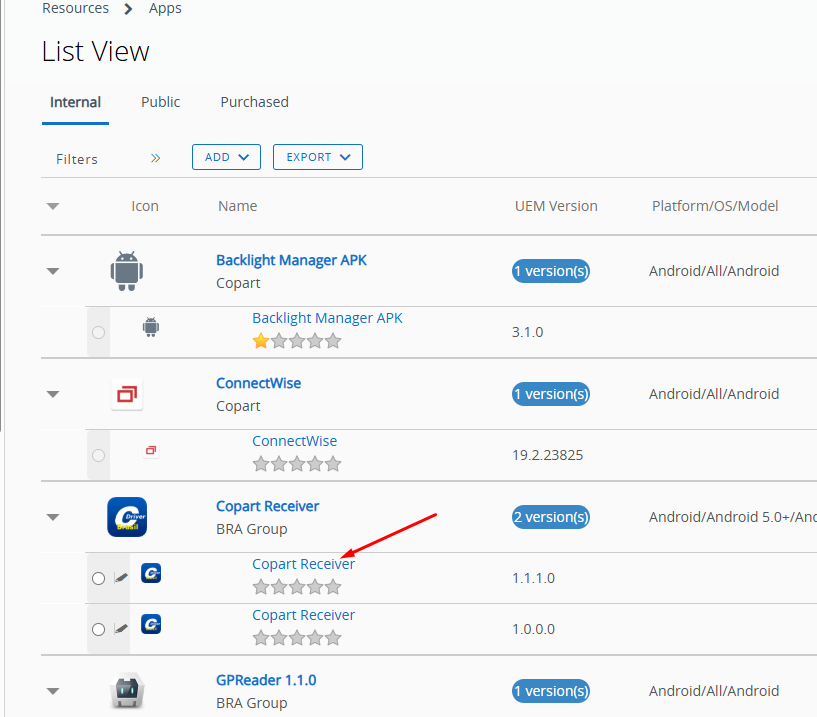Click the Android/Android 5.0+ platform text for Copart Receiver

[733, 517]
